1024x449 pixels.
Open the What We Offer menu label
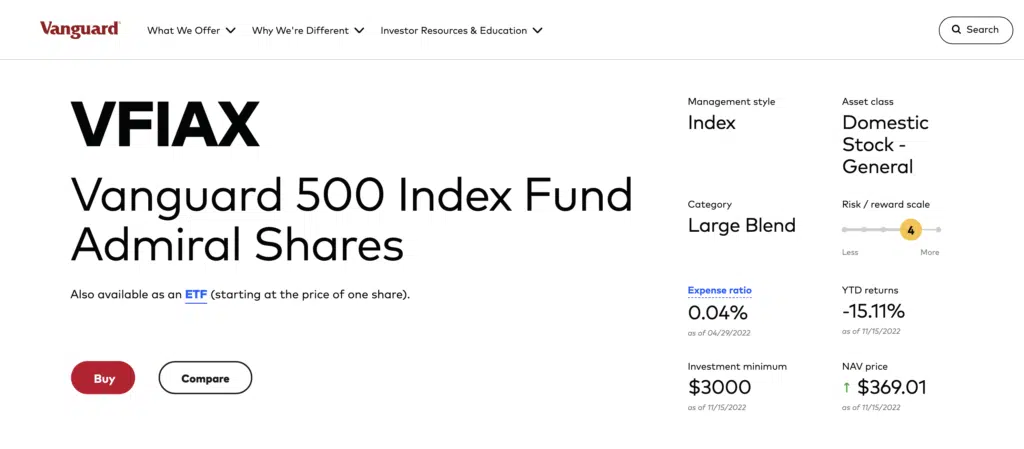tap(183, 31)
